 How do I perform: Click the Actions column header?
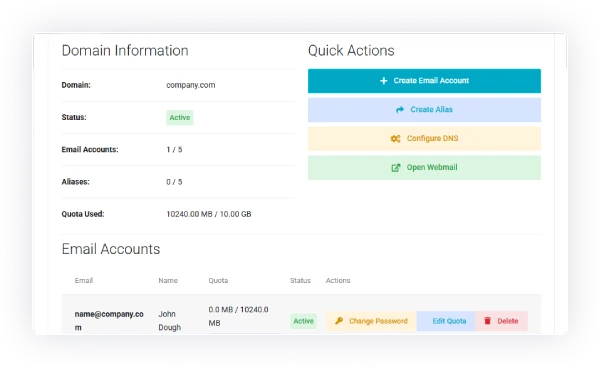click(338, 281)
